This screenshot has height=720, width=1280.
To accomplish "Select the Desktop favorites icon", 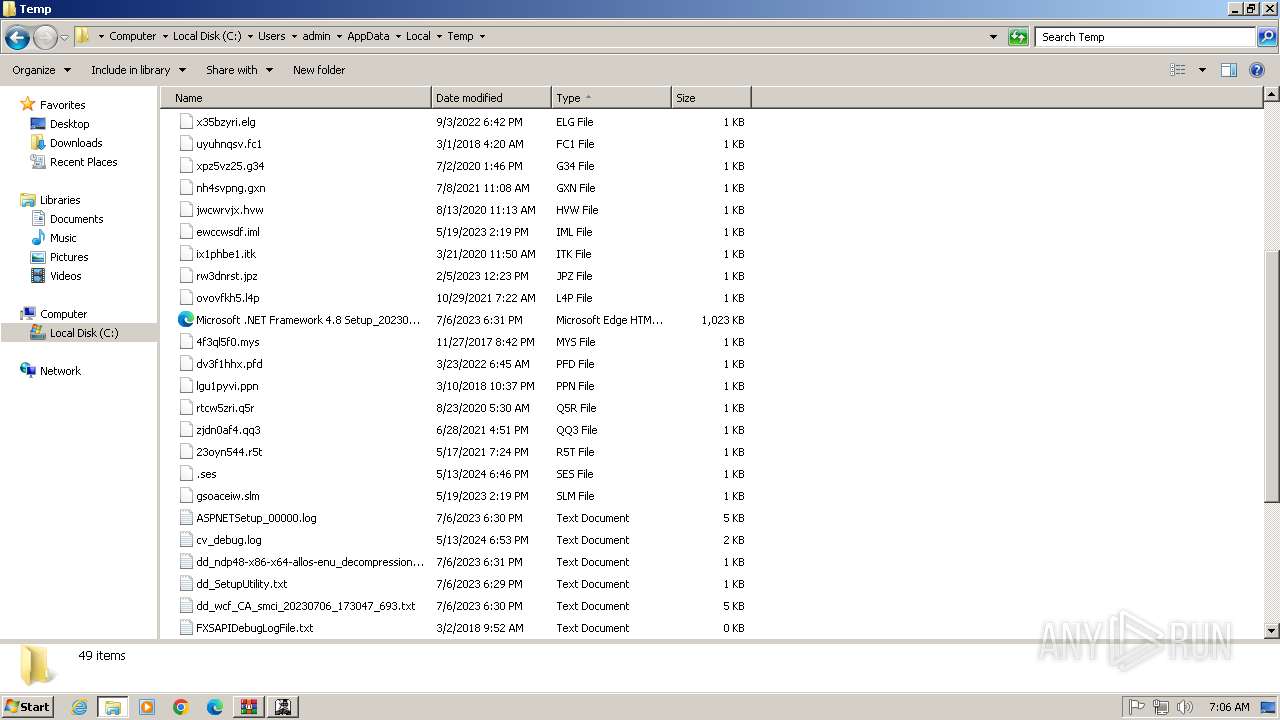I will click(x=38, y=124).
